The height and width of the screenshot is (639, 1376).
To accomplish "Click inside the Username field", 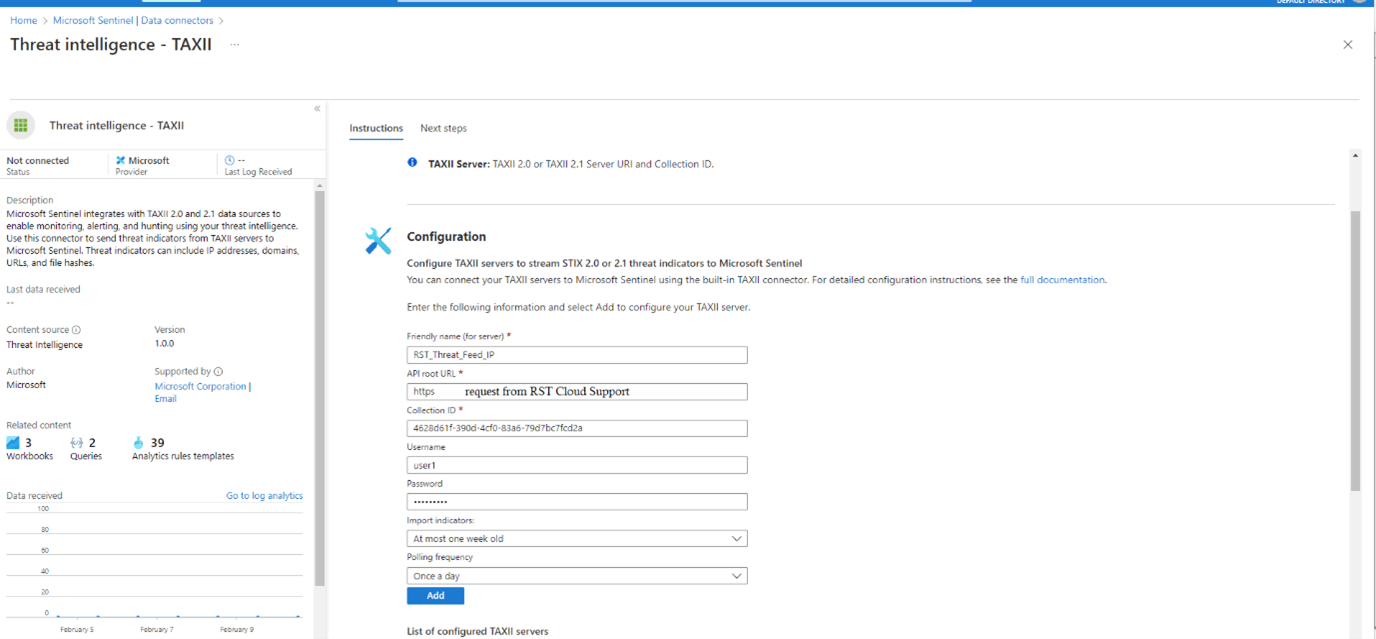I will click(x=576, y=464).
